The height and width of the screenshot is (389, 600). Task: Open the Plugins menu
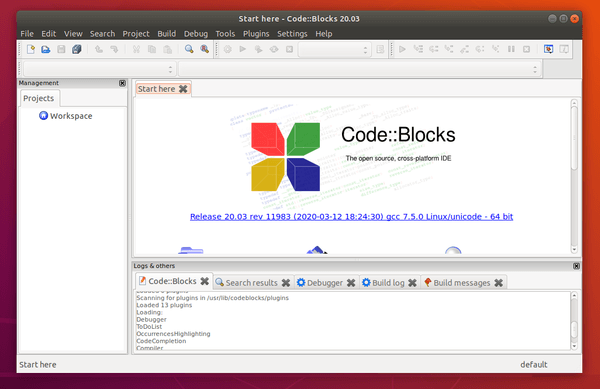tap(256, 34)
